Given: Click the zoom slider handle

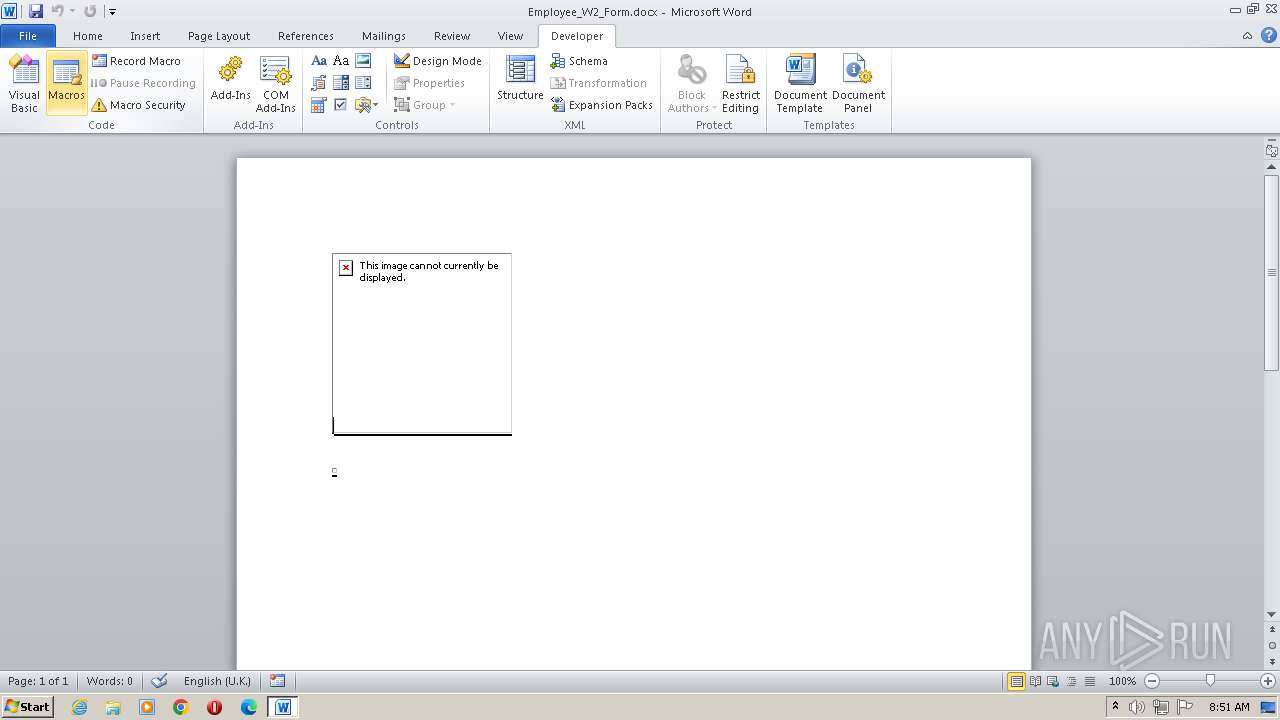Looking at the screenshot, I should [1210, 681].
